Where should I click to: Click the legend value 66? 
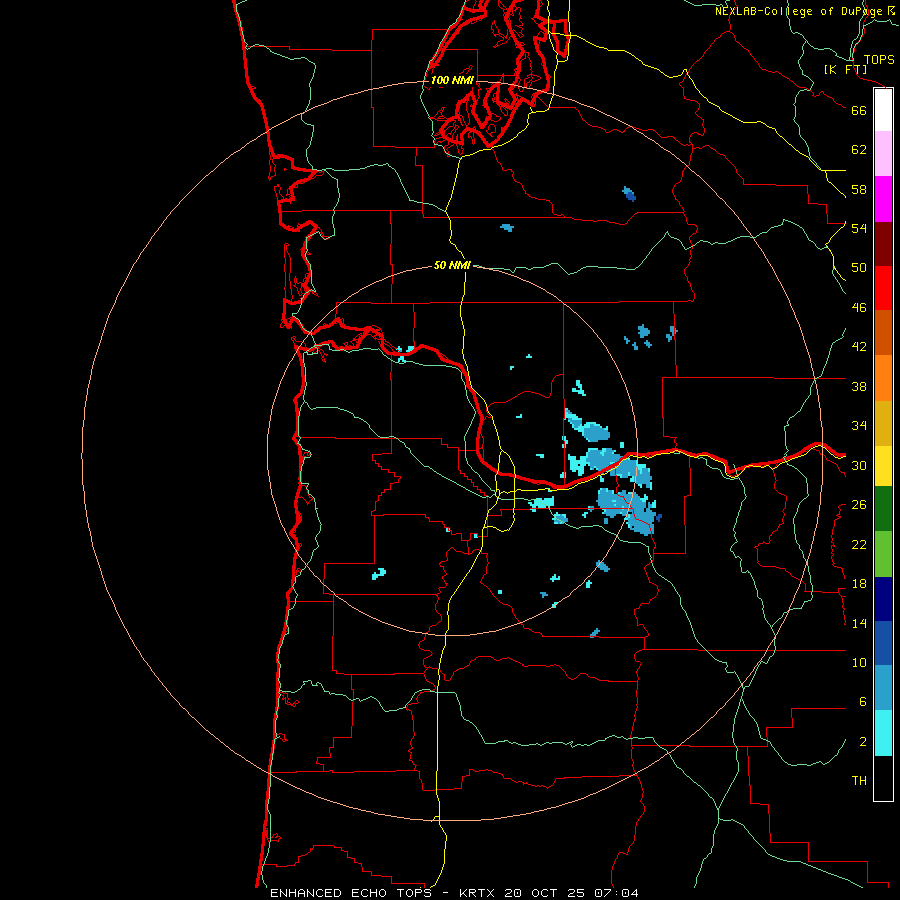point(859,110)
